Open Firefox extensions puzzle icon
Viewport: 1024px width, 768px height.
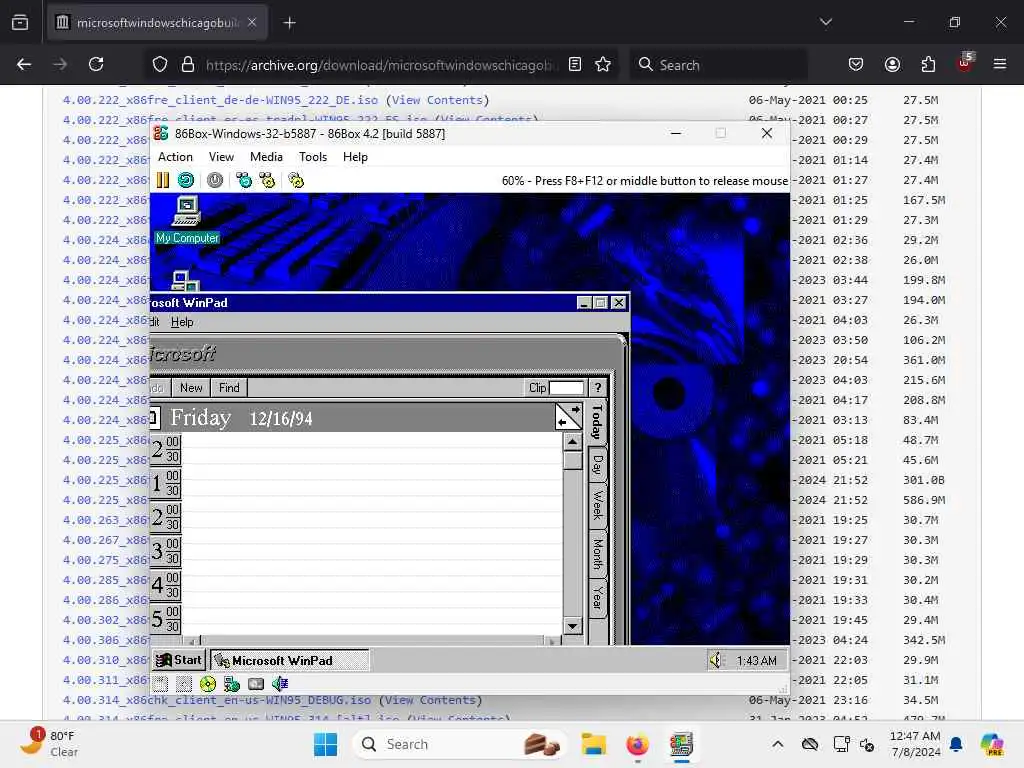tap(928, 64)
